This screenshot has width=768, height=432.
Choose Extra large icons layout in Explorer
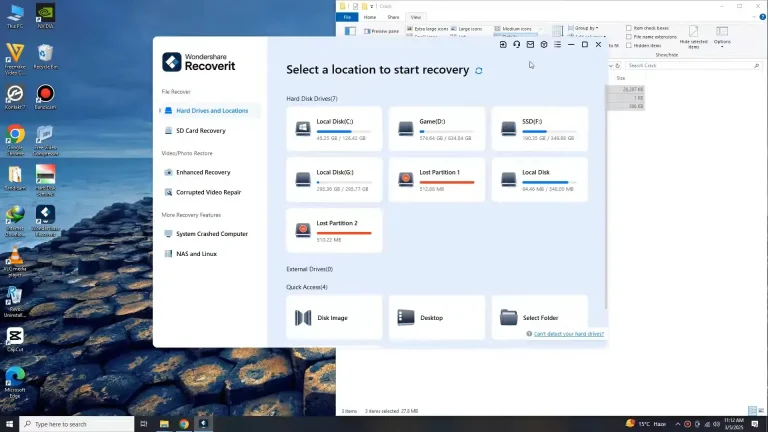pyautogui.click(x=428, y=29)
